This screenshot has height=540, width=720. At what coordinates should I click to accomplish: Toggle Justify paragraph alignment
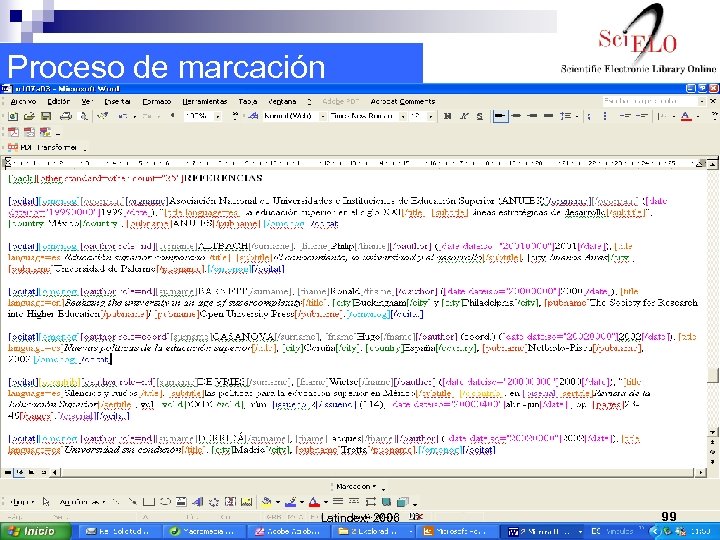click(x=548, y=117)
